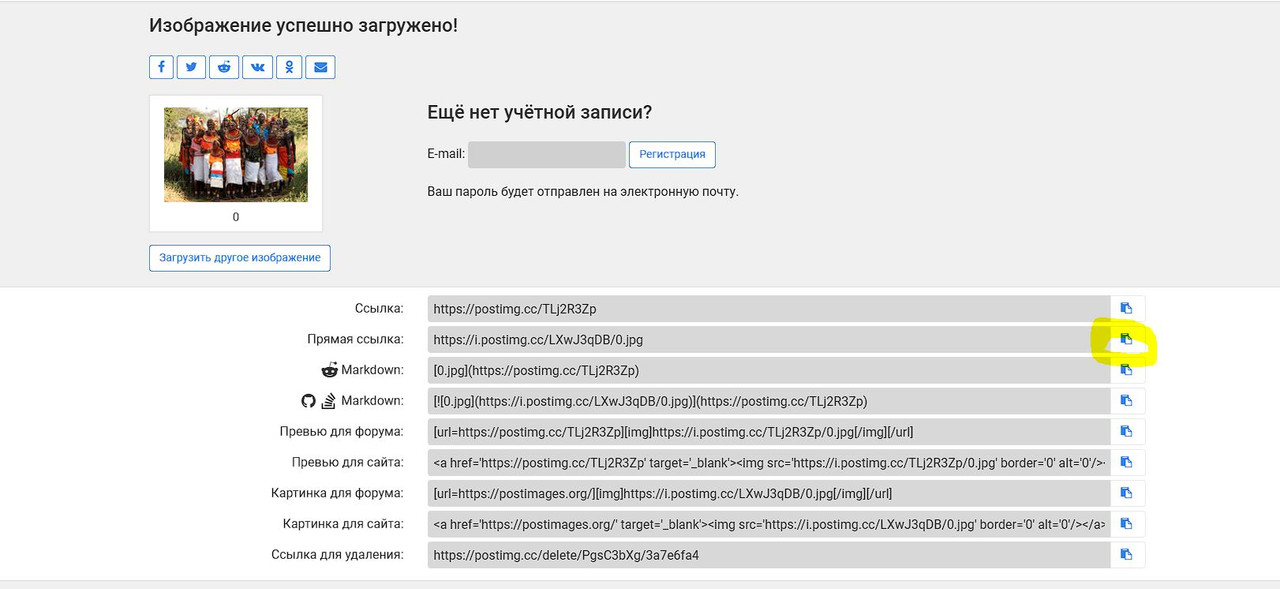Screen dimensions: 1280x589
Task: Share the image on Odnoklassniki
Action: click(289, 67)
